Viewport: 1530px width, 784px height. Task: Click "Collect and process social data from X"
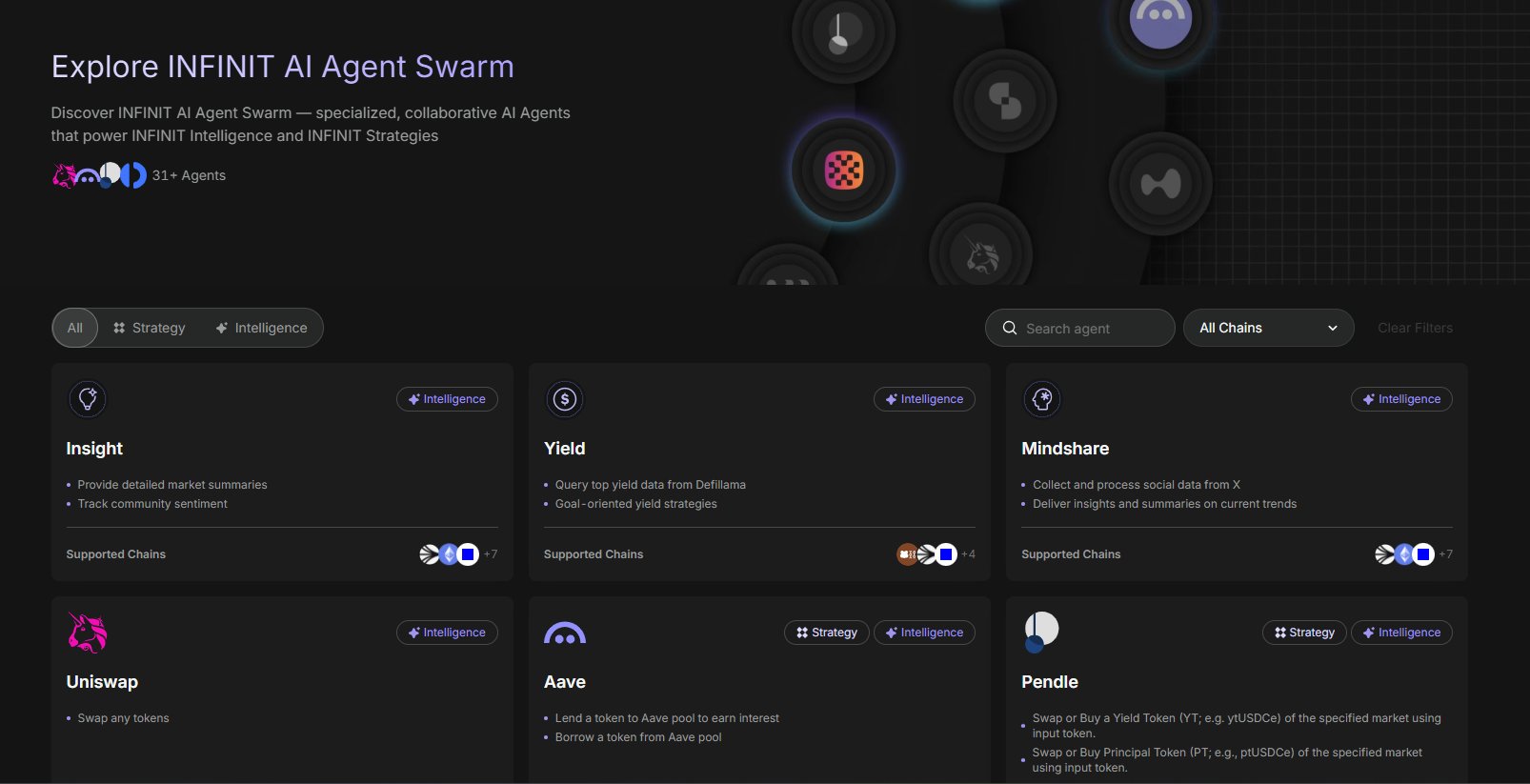(x=1137, y=485)
